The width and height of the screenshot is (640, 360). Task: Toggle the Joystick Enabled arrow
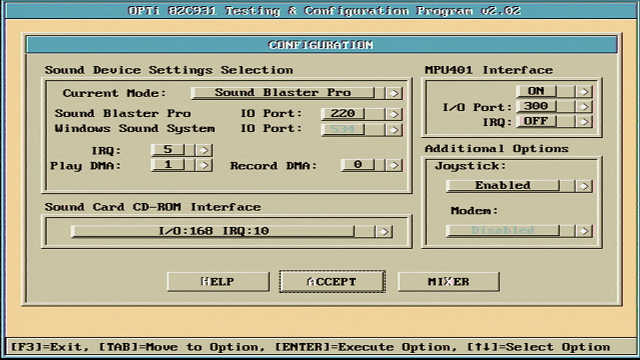click(584, 186)
